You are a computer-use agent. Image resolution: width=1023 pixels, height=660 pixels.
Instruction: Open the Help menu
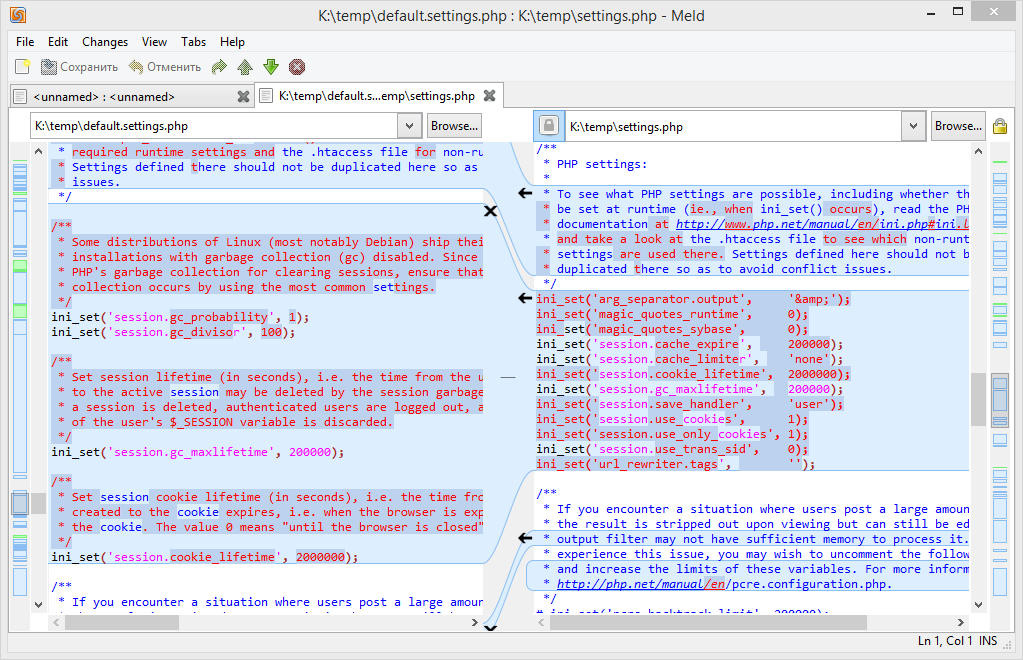coord(232,42)
